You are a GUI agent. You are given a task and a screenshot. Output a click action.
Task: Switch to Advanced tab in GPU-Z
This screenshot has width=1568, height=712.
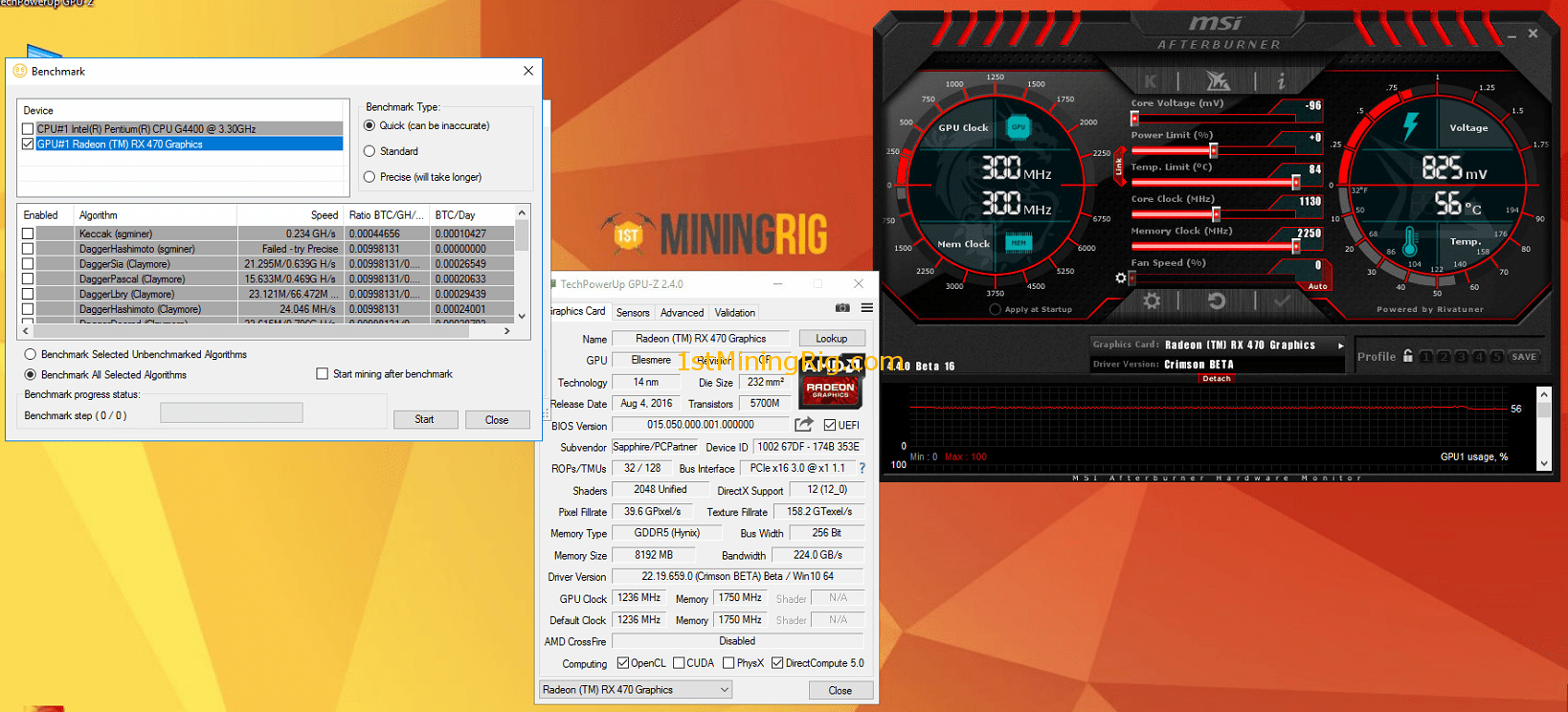[x=682, y=312]
